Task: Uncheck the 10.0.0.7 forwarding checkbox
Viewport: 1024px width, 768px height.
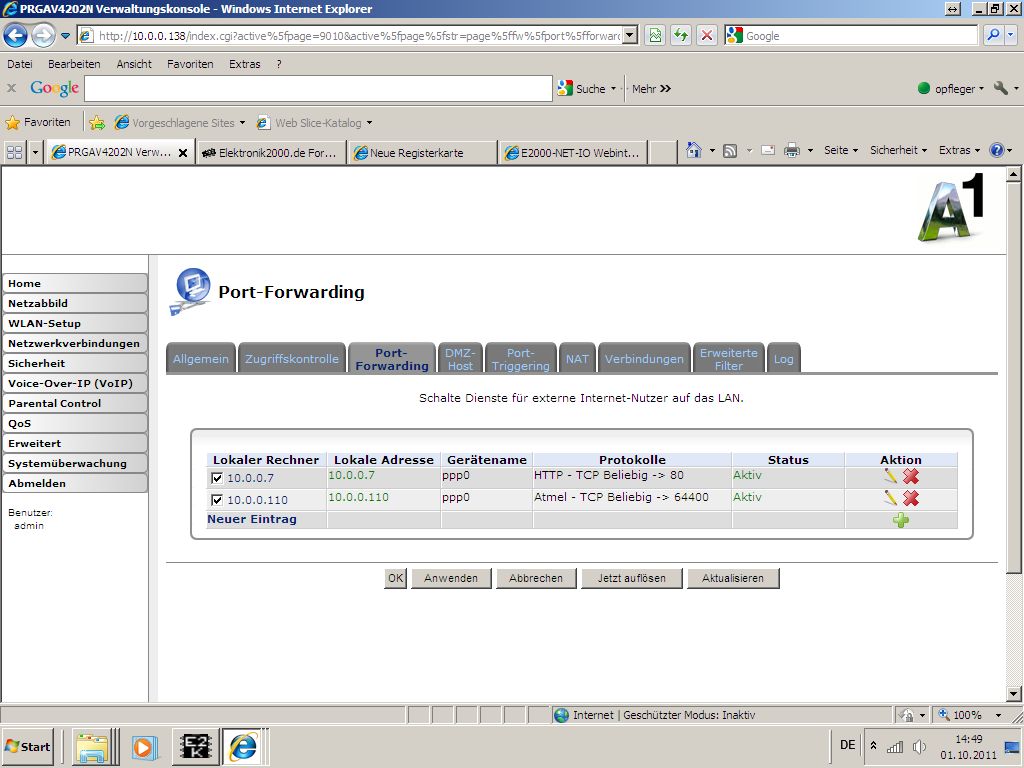Action: point(217,478)
